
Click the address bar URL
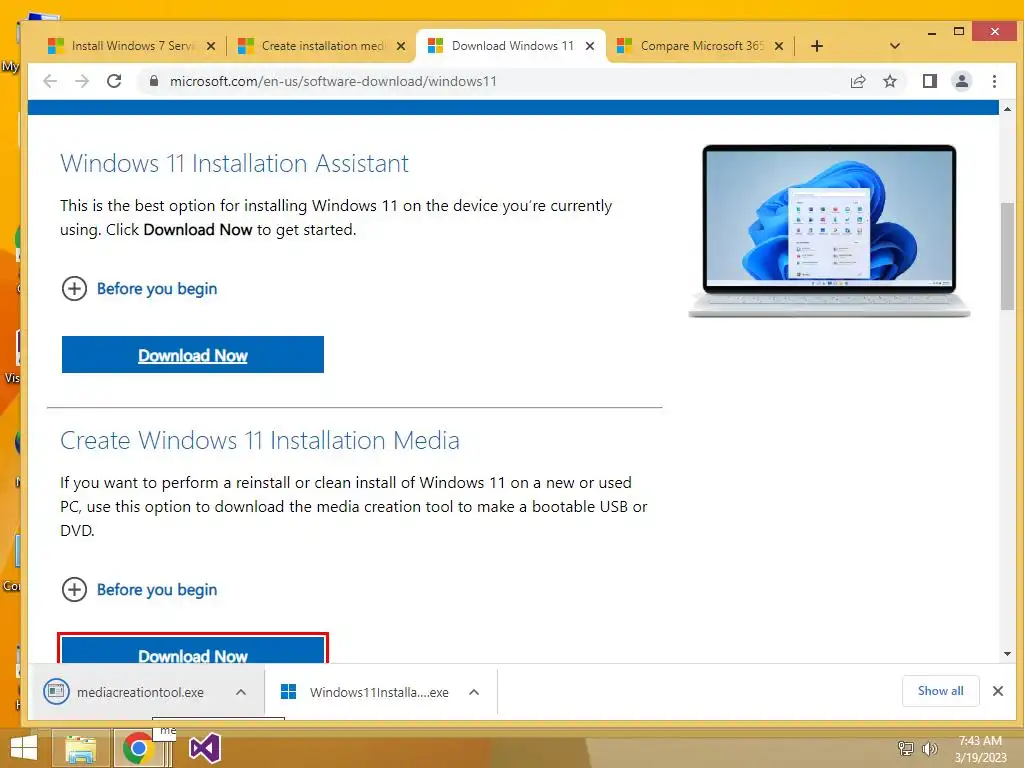coord(333,81)
